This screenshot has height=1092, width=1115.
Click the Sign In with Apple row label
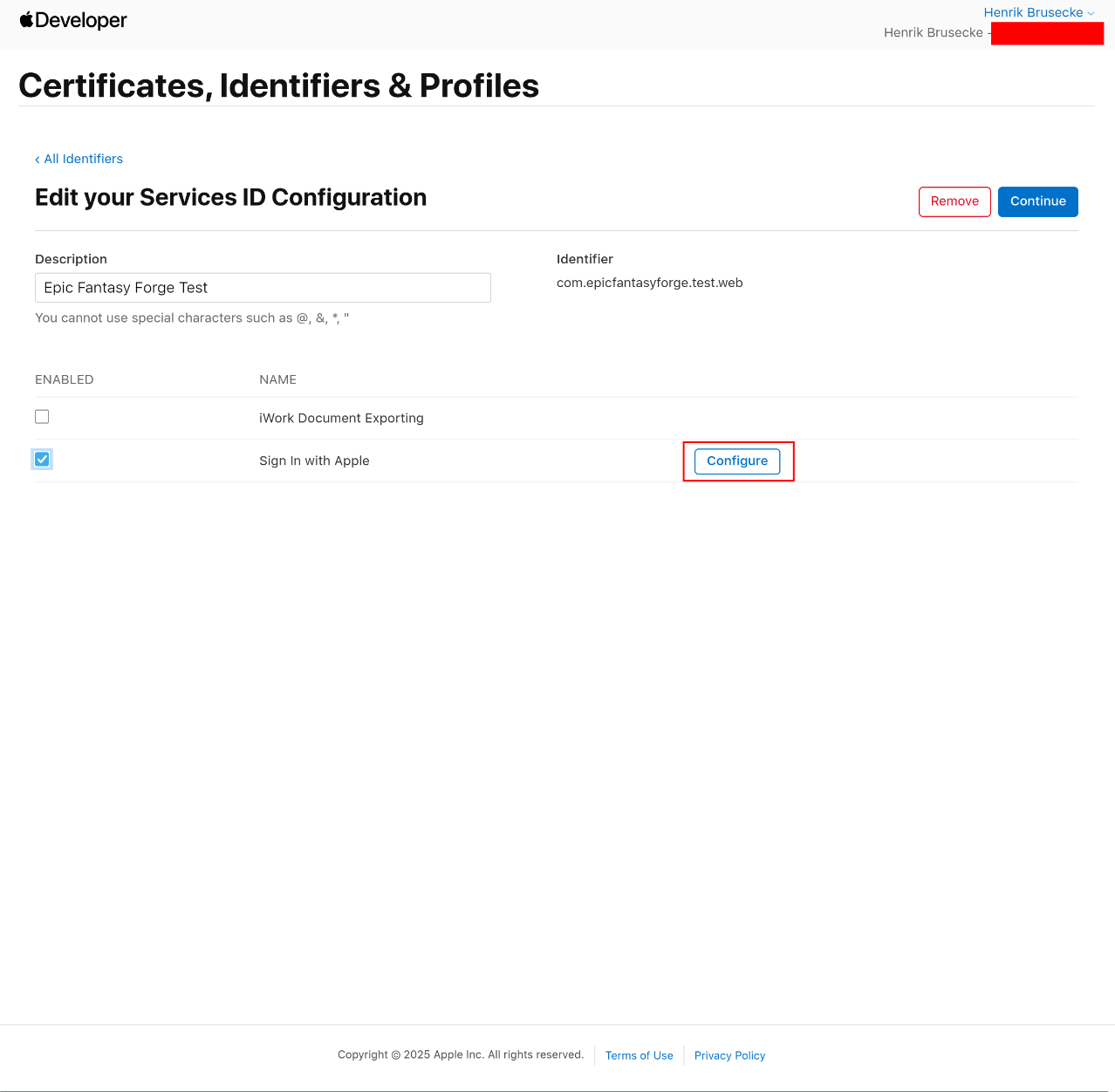[x=314, y=461]
